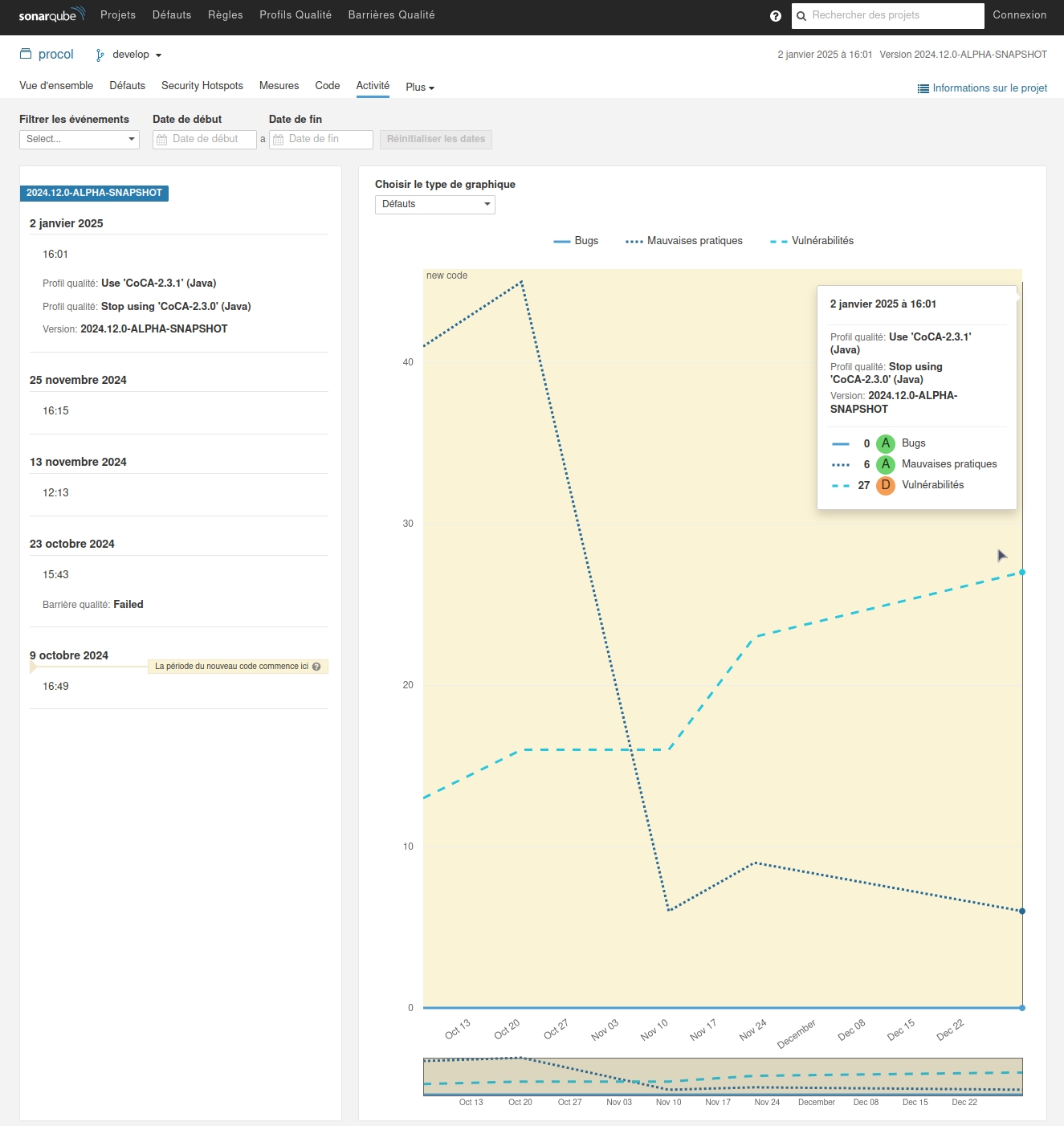
Task: Click calendar icon in Date de fin field
Action: click(x=279, y=140)
